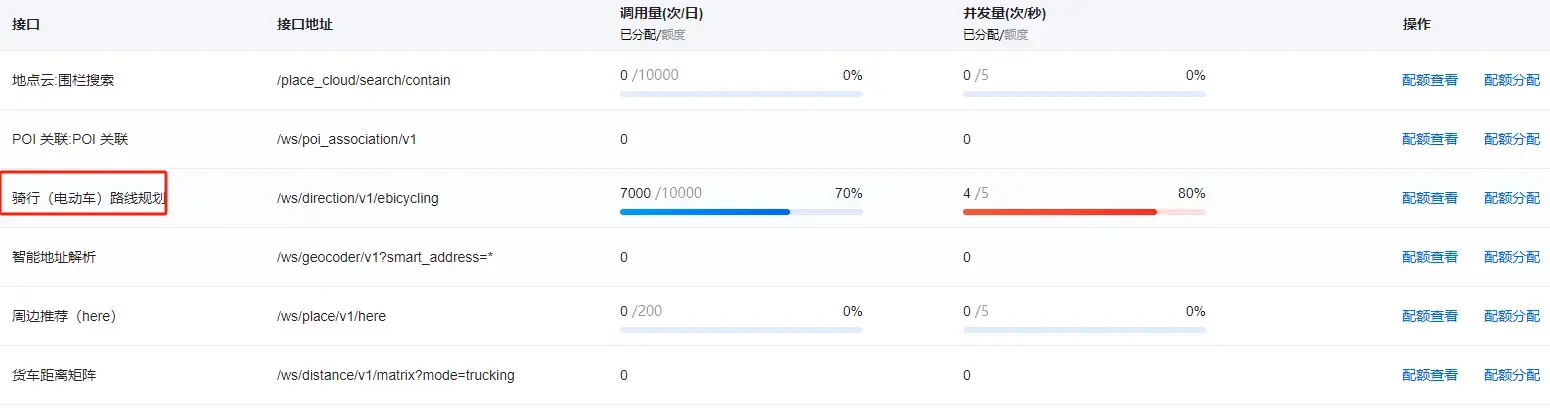Open 配额查看 for 周边推荐（here） row
1550x415 pixels.
click(x=1429, y=316)
